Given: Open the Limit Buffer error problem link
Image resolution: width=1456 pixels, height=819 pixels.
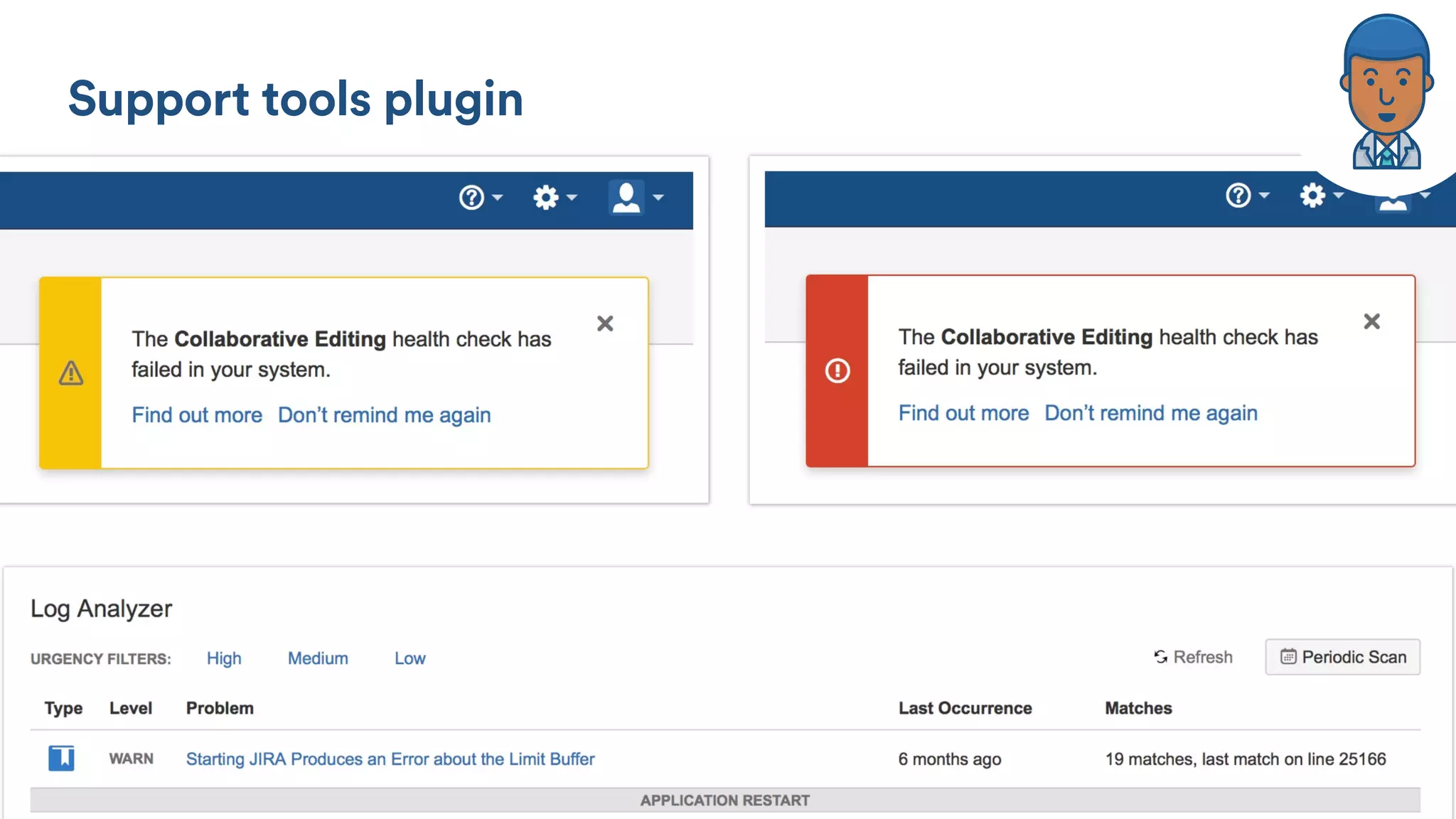Looking at the screenshot, I should pyautogui.click(x=390, y=759).
